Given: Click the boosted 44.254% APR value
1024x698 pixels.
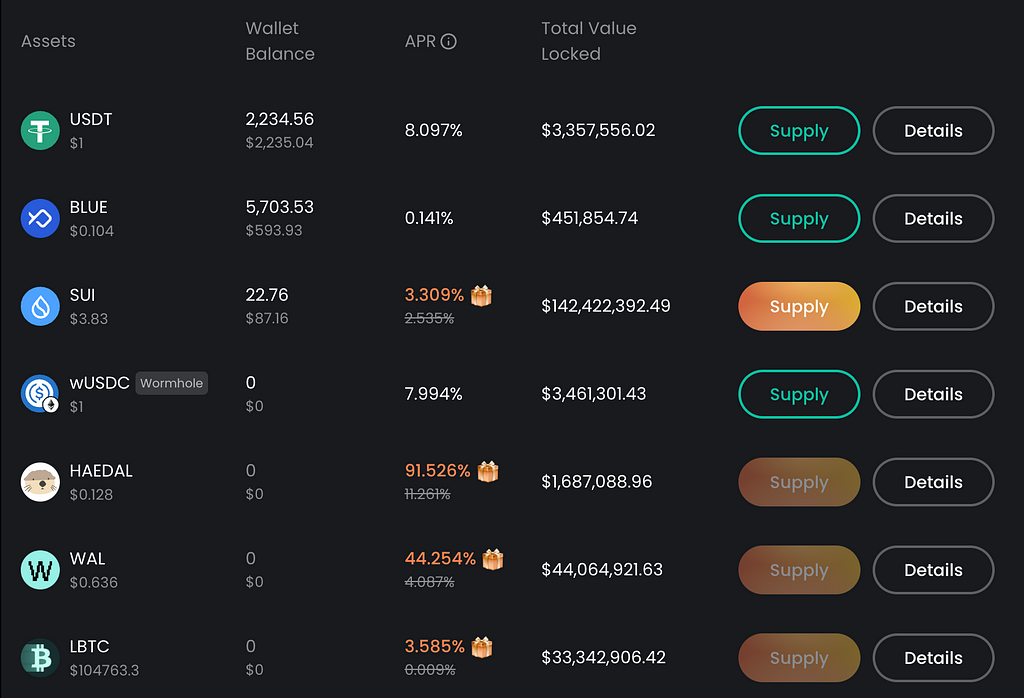Looking at the screenshot, I should click(x=440, y=559).
